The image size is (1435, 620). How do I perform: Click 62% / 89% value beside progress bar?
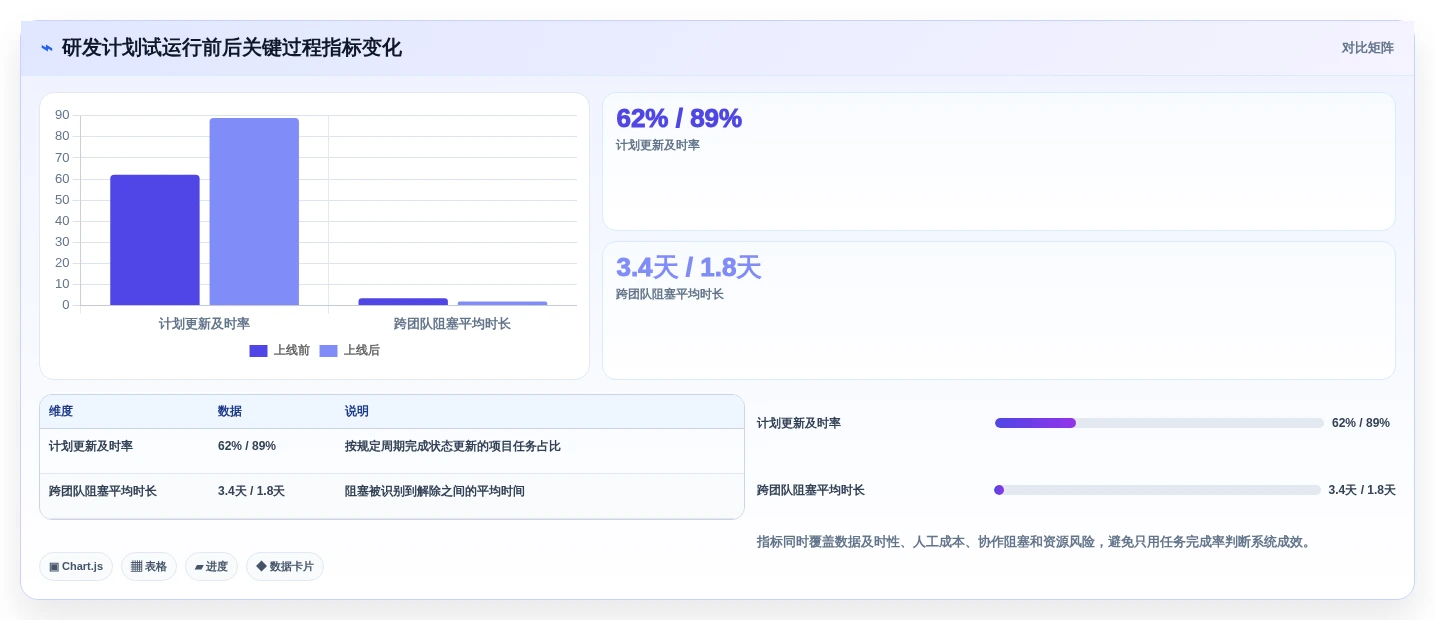pos(1361,423)
